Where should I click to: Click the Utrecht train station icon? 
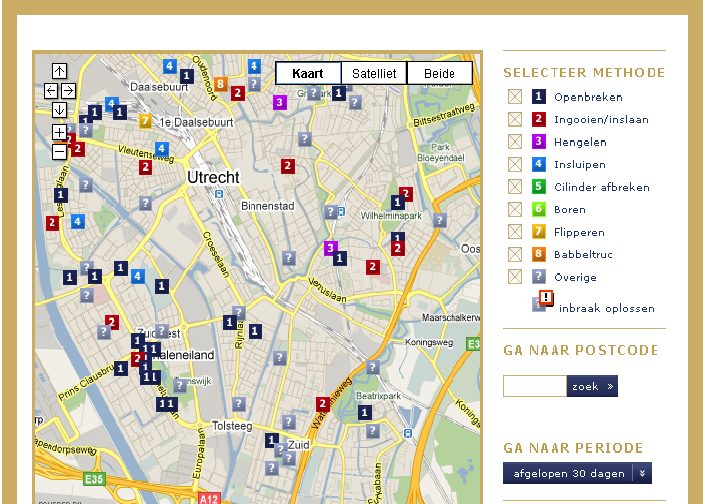pyautogui.click(x=219, y=194)
